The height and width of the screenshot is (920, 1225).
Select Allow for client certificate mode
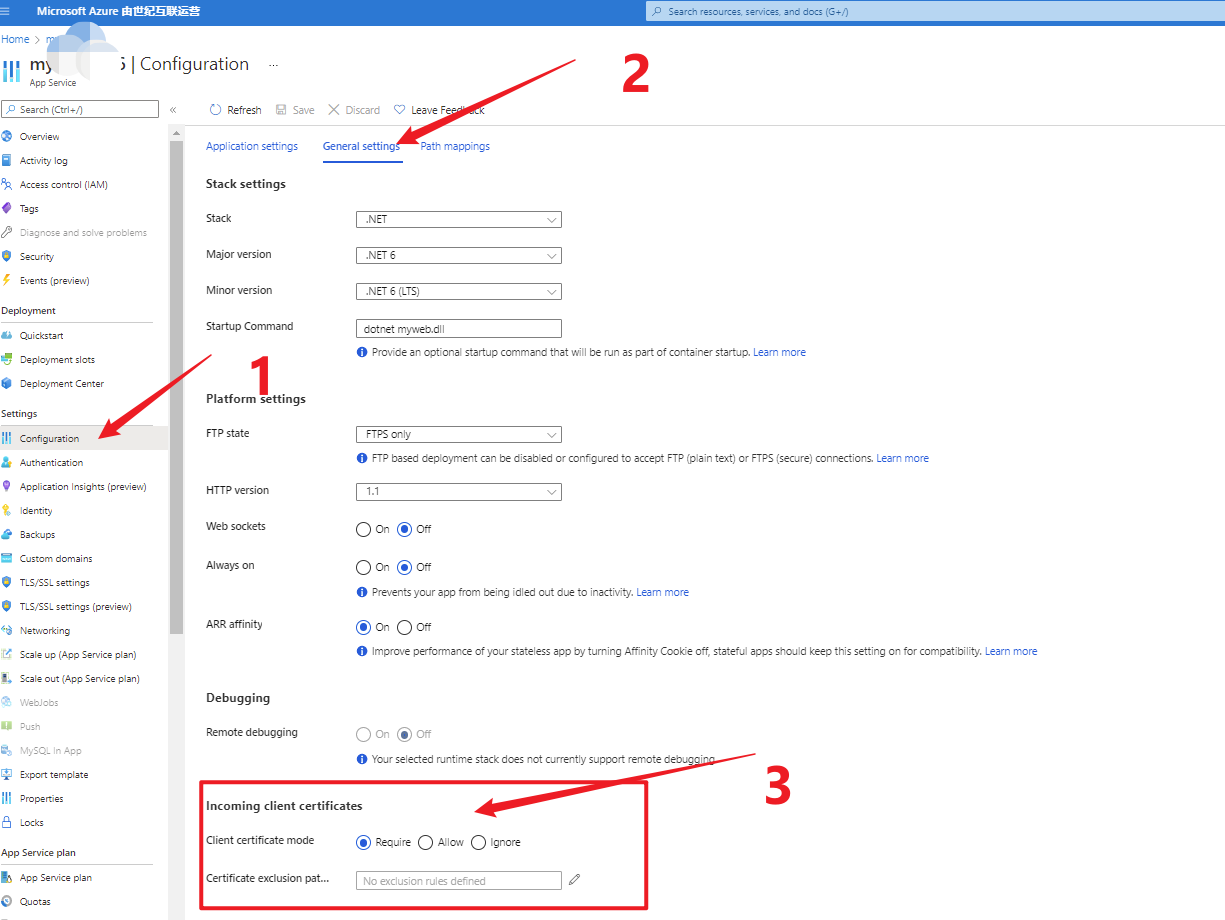tap(426, 842)
